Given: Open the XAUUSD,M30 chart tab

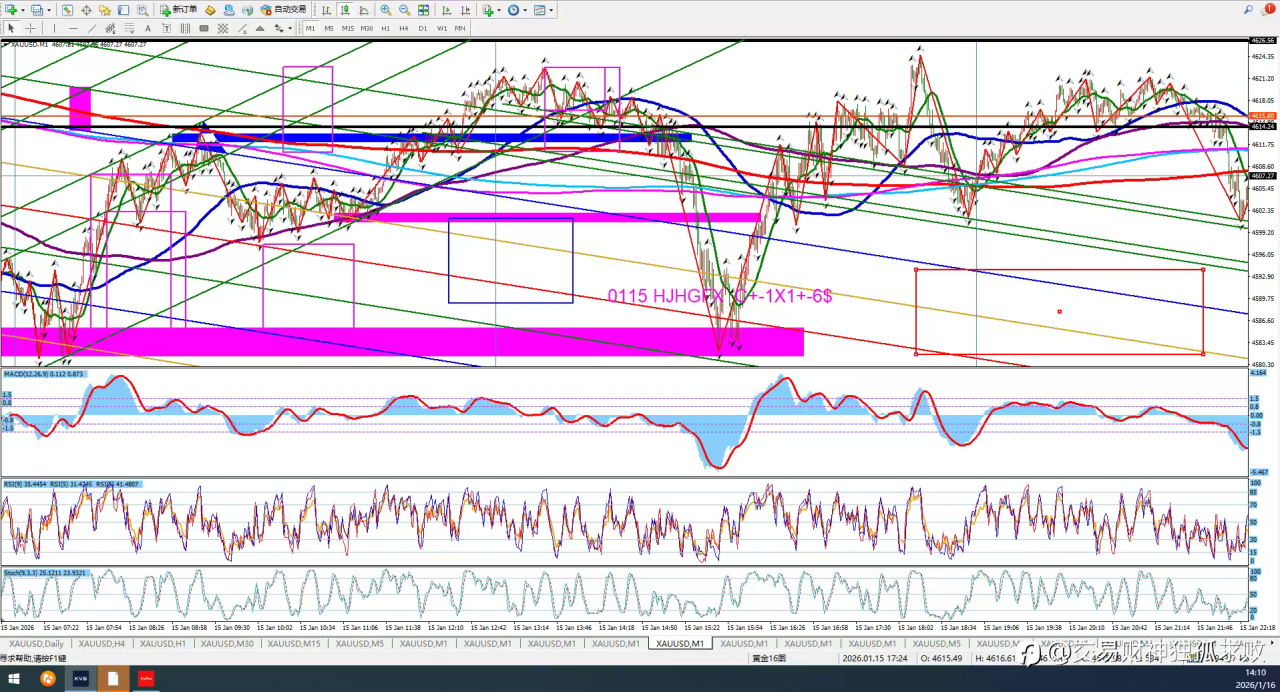Looking at the screenshot, I should tap(225, 644).
